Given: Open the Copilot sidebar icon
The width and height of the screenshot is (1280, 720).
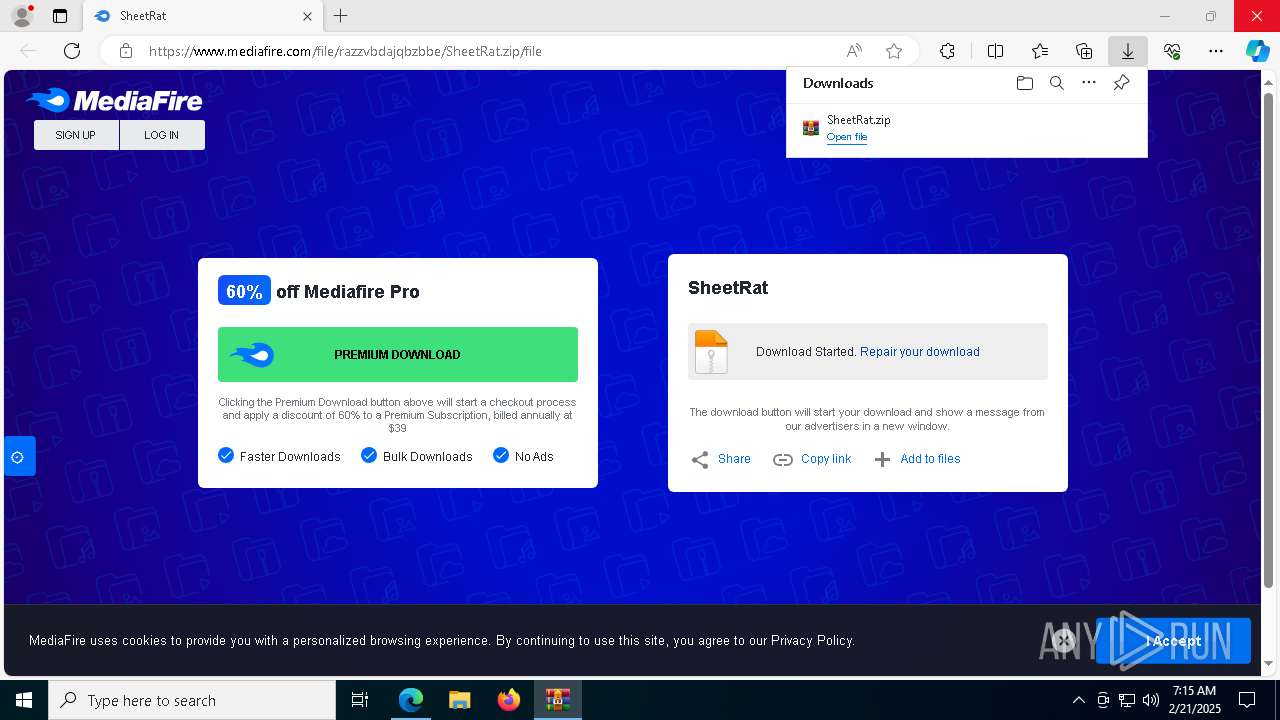Looking at the screenshot, I should click(1257, 51).
